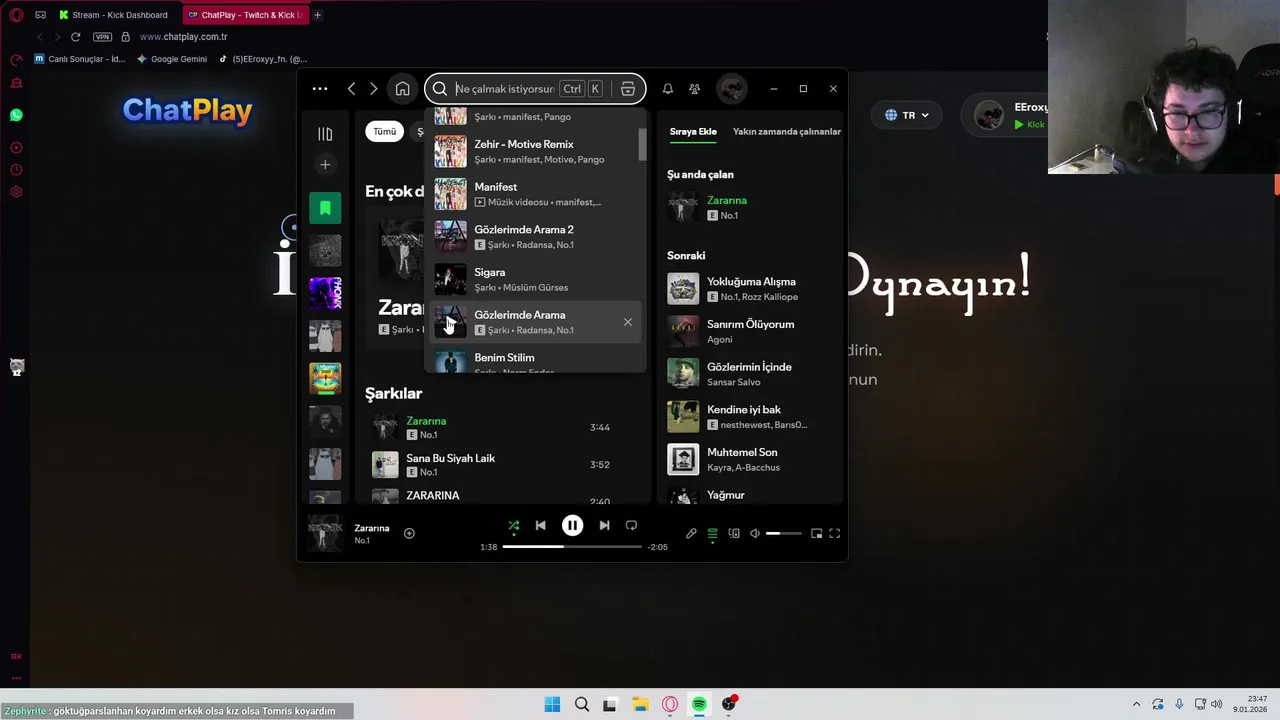
Task: Click the Spotify search magnifier icon
Action: pos(440,89)
